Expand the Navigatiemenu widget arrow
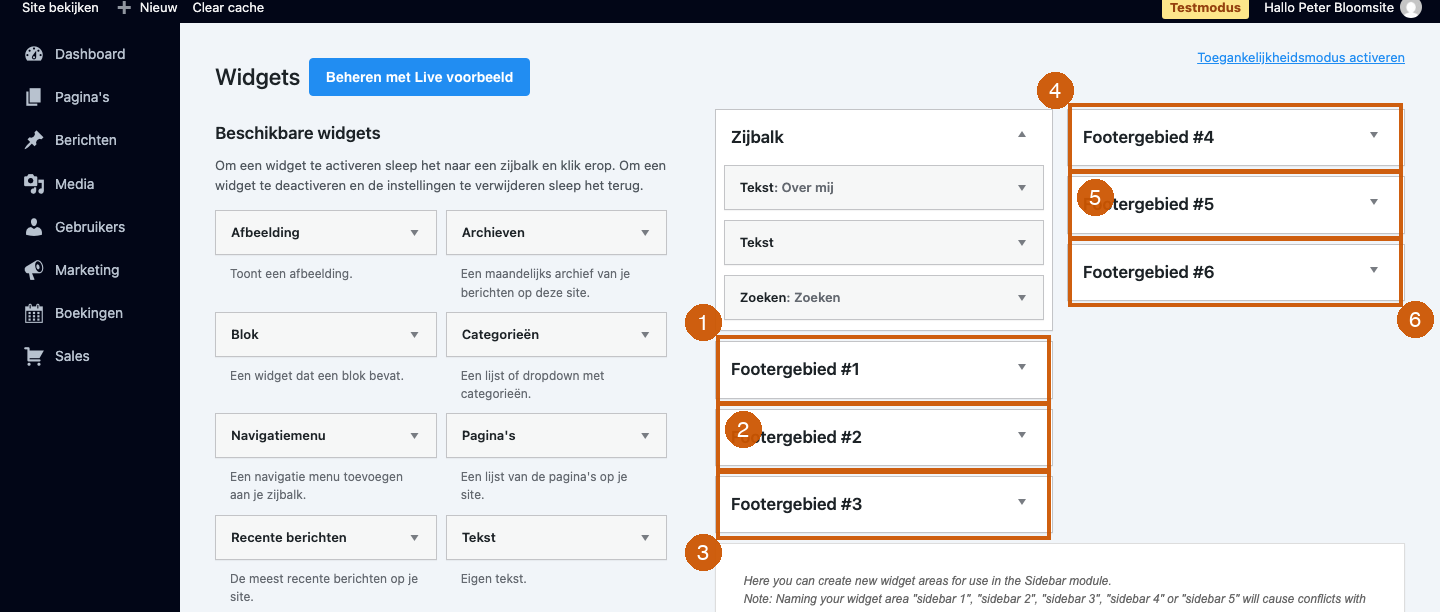Viewport: 1440px width, 612px height. tap(414, 435)
